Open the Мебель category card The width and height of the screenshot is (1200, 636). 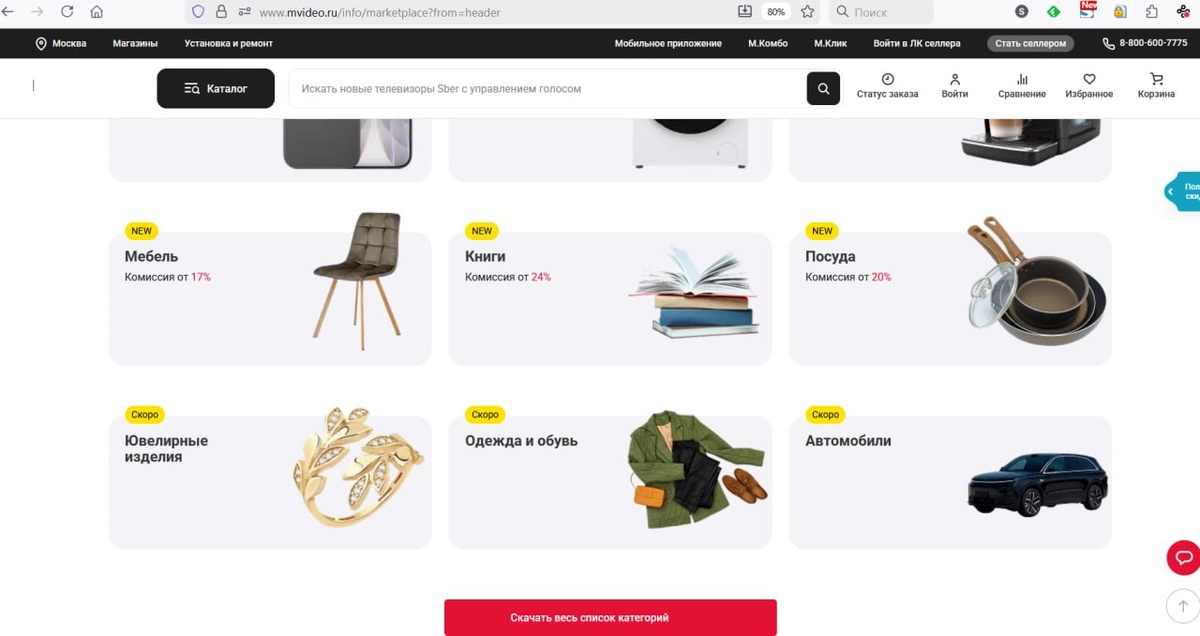coord(270,299)
